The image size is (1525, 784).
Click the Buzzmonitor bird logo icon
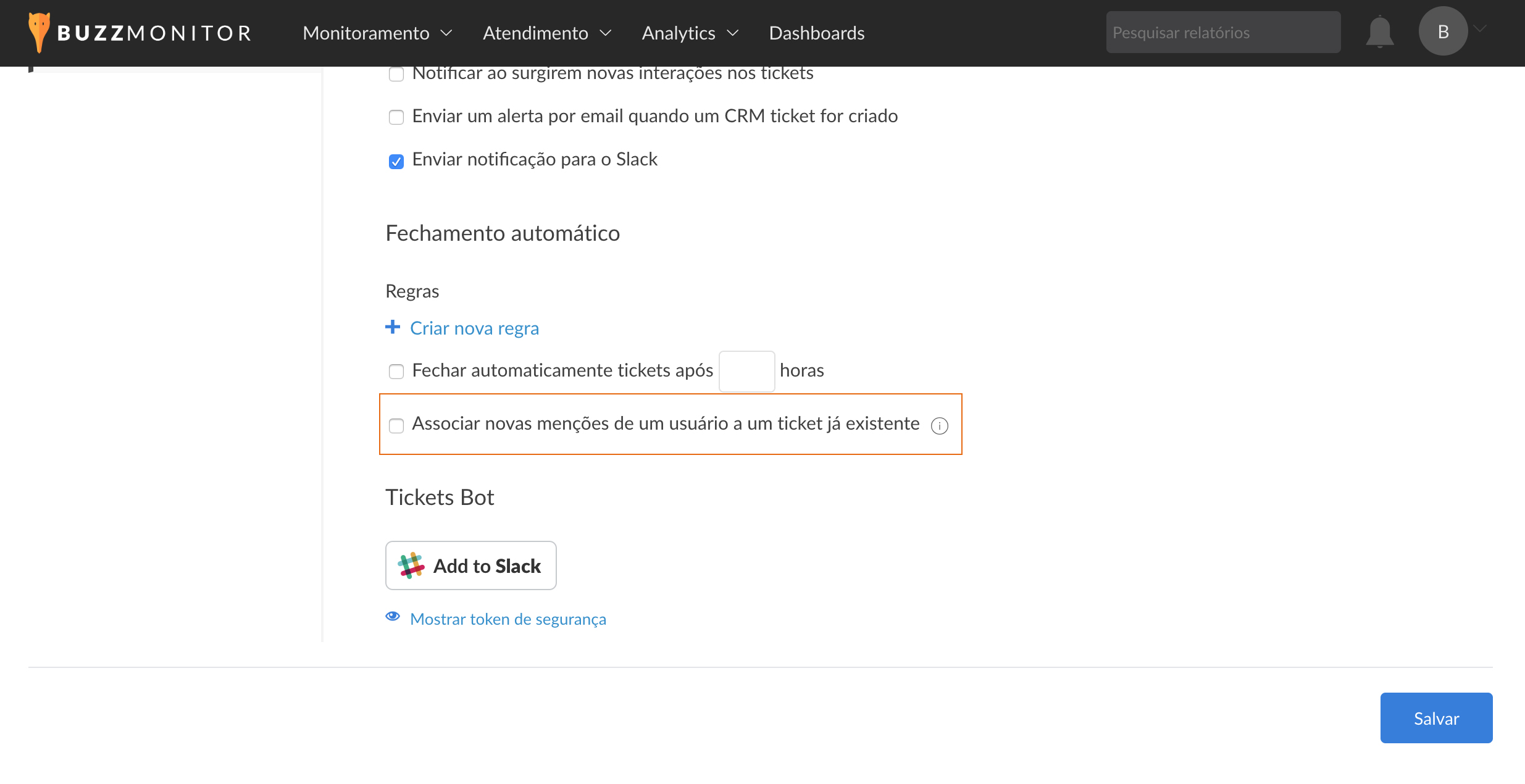point(39,32)
